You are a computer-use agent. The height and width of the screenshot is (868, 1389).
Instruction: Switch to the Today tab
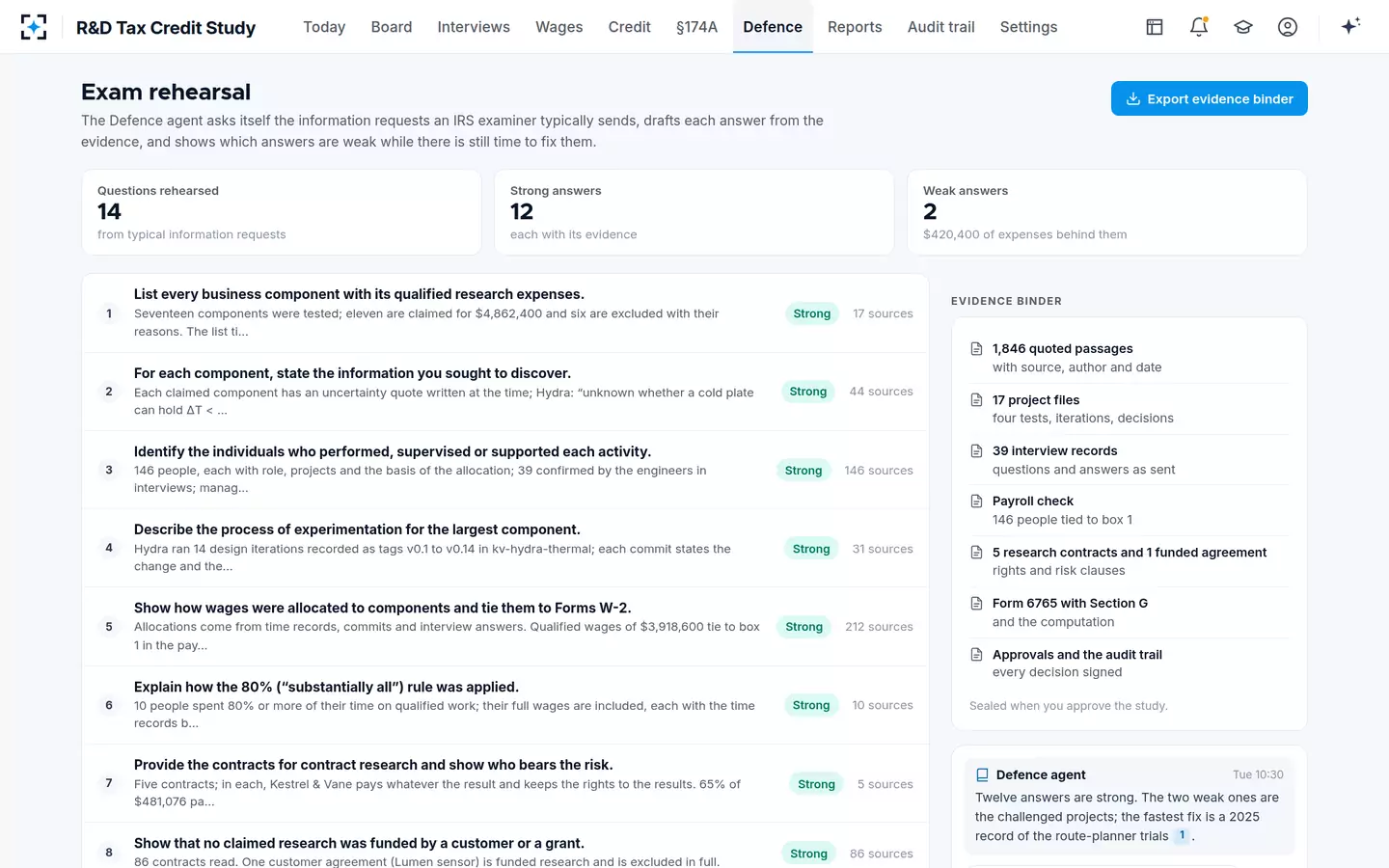(x=324, y=27)
